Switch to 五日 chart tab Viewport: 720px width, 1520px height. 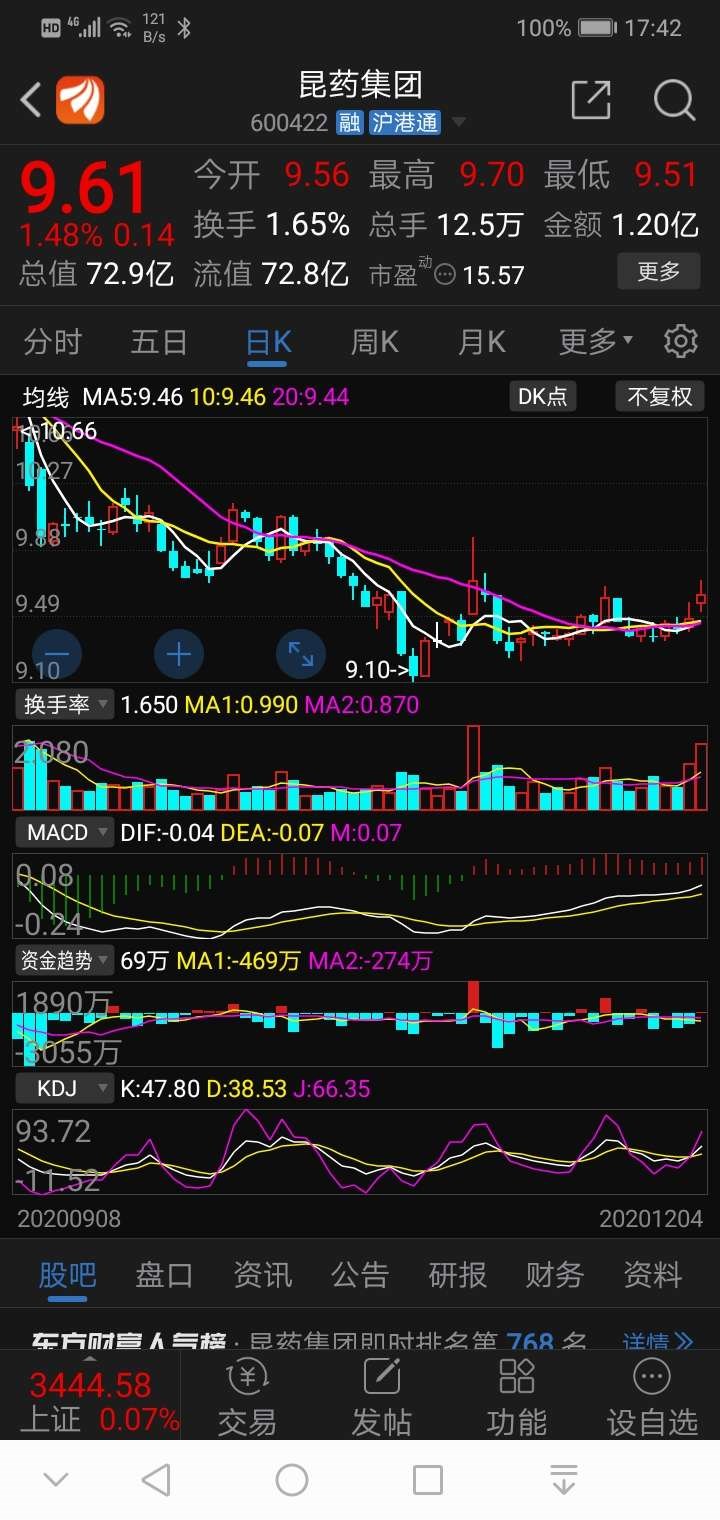point(159,342)
